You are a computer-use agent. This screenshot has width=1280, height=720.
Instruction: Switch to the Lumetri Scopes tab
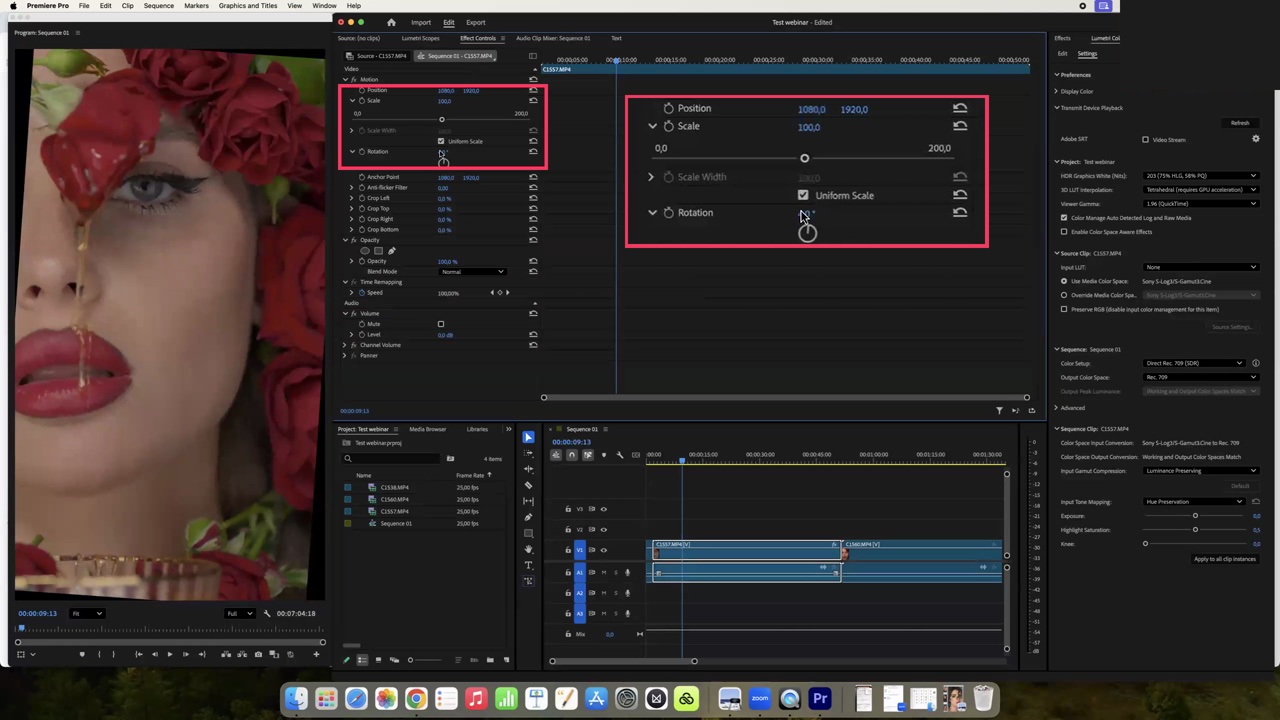point(420,38)
